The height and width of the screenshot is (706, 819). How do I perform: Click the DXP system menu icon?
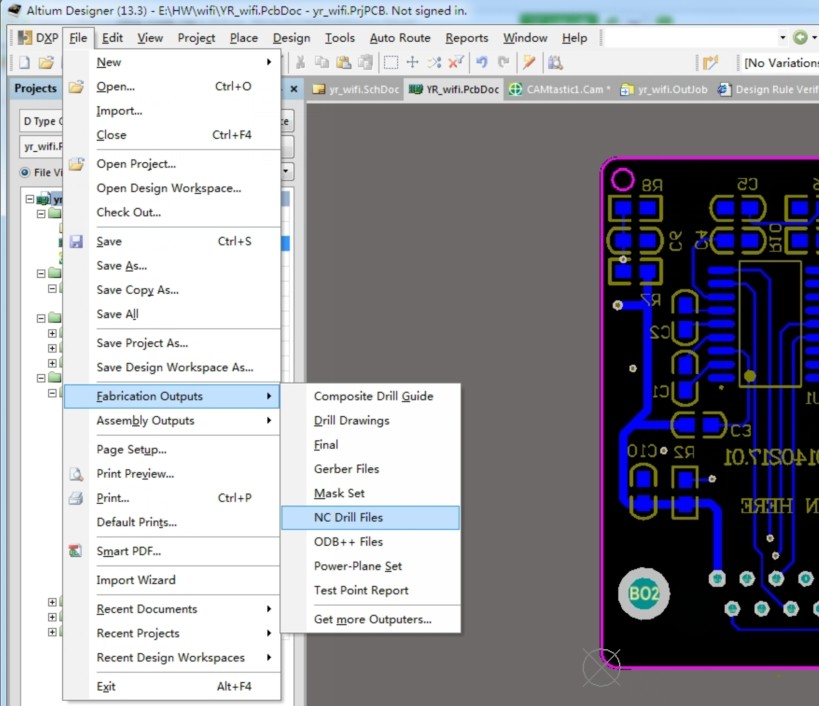[25, 38]
